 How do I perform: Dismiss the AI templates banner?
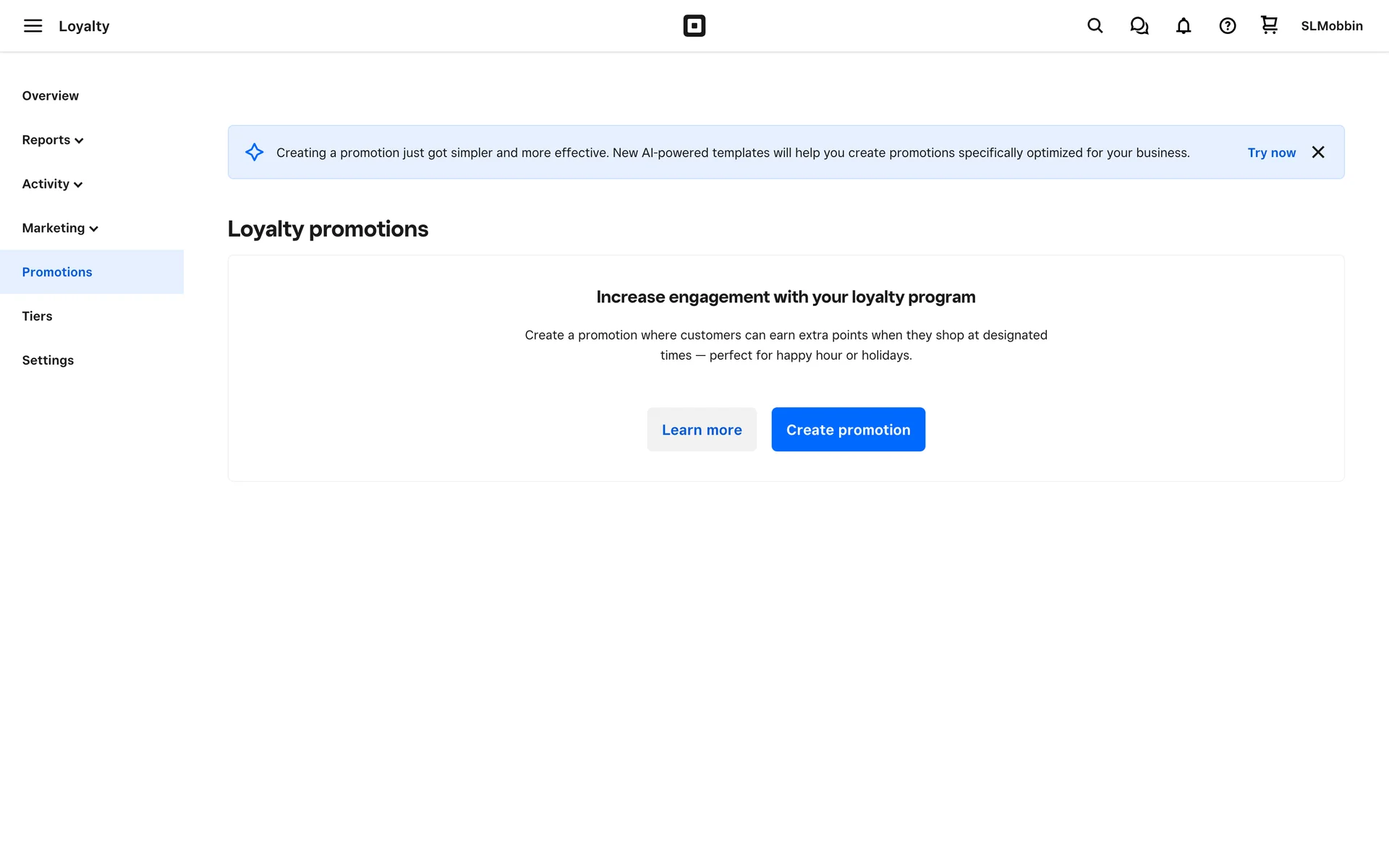click(1318, 152)
